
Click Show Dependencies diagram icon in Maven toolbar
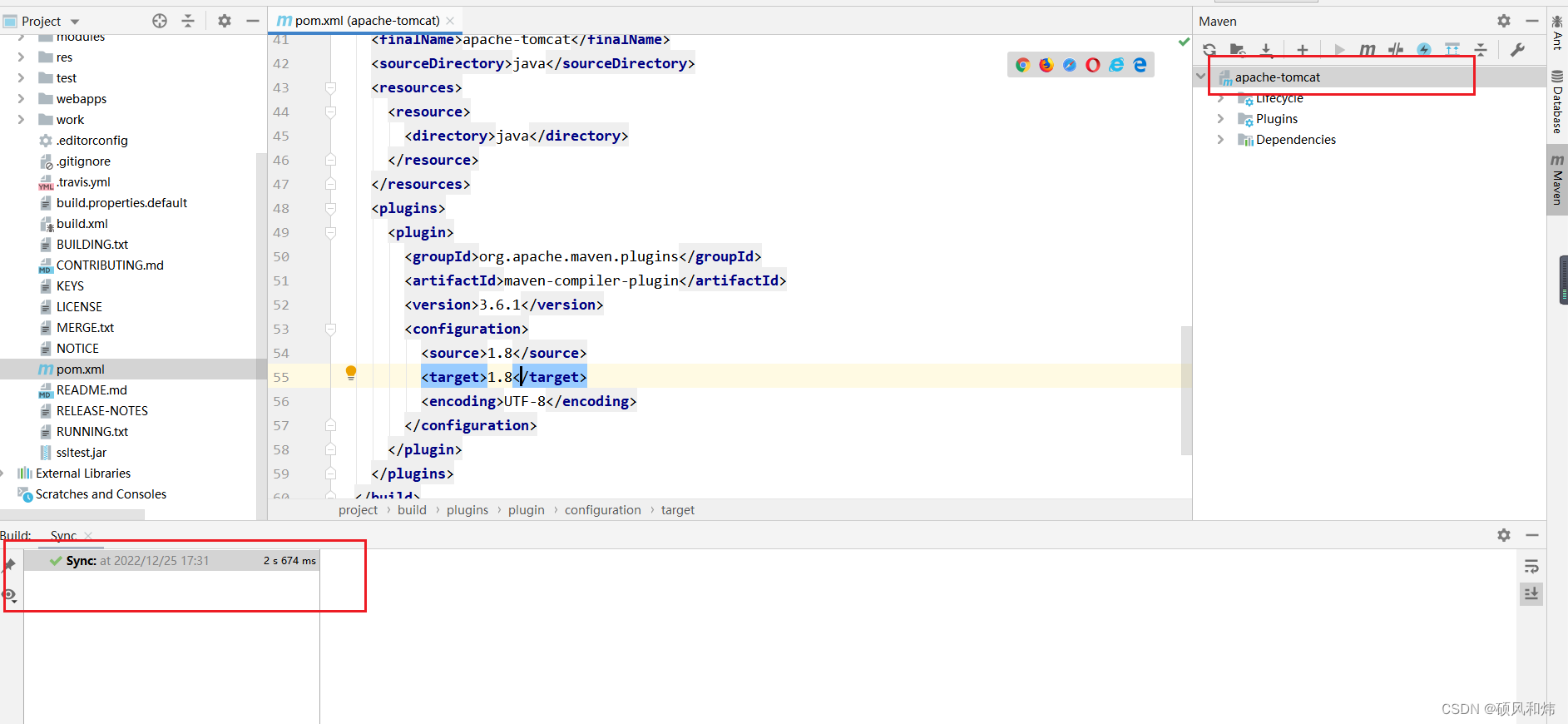(x=1452, y=50)
